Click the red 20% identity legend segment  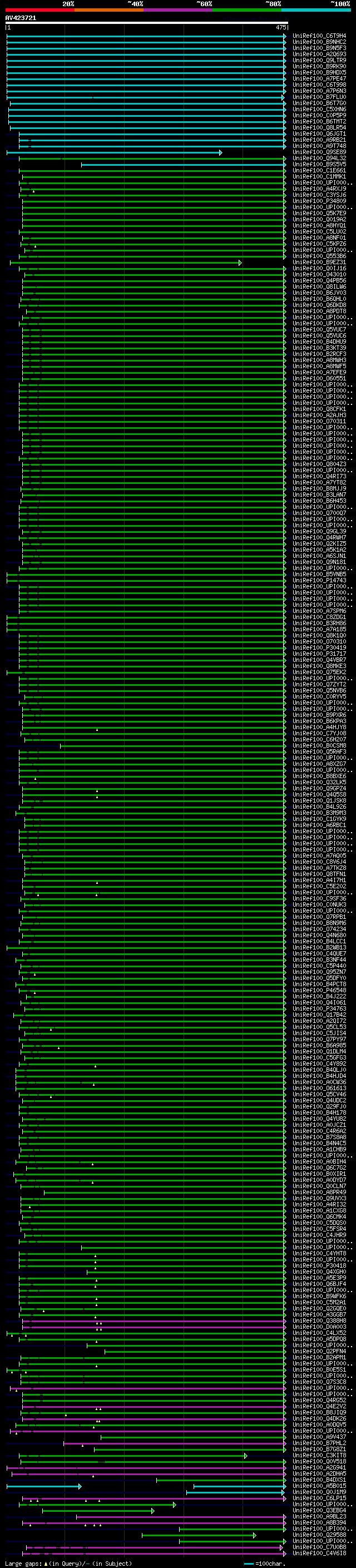pyautogui.click(x=39, y=10)
